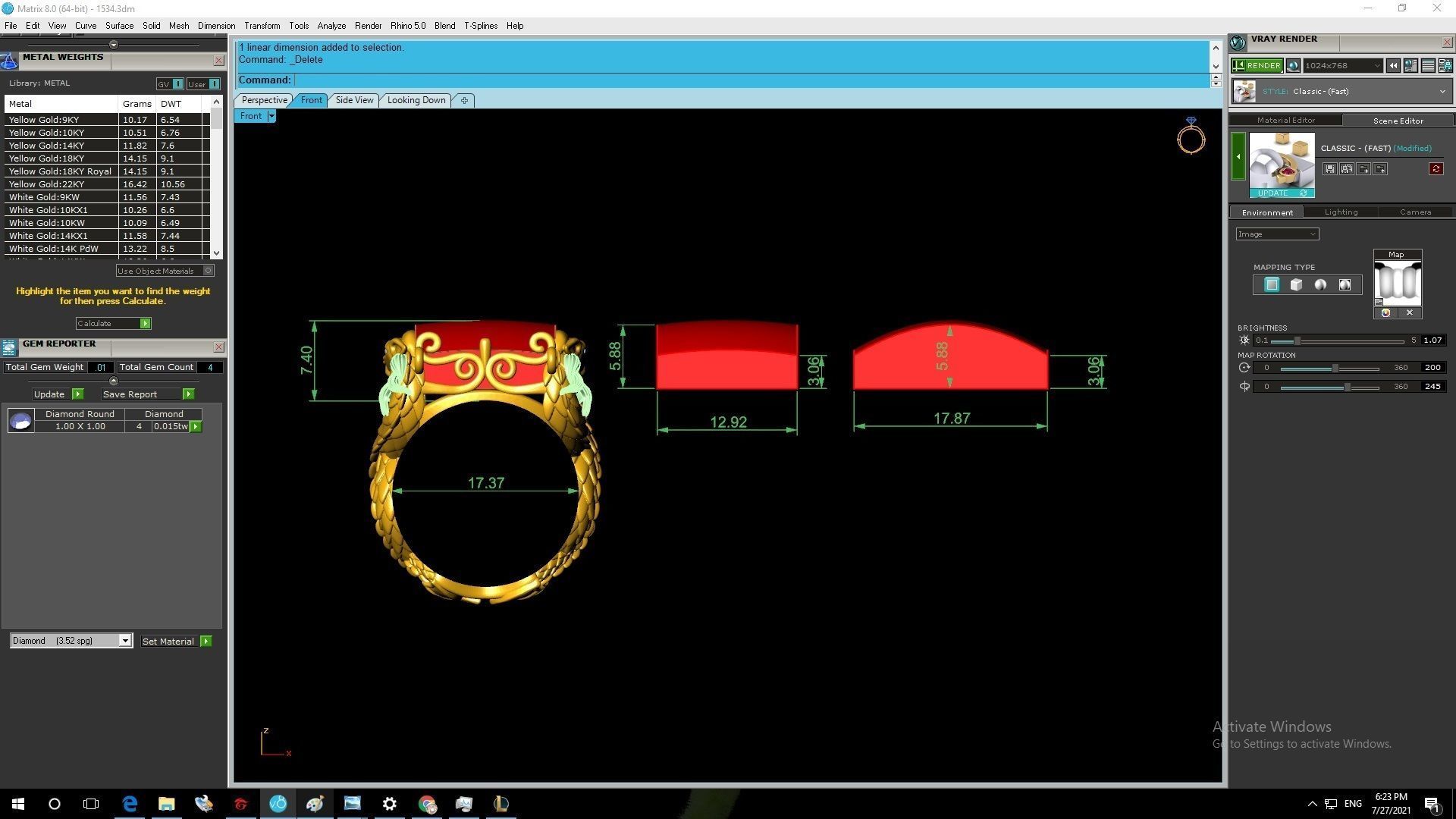The image size is (1456, 819).
Task: Toggle the User library switch
Action: 203,84
